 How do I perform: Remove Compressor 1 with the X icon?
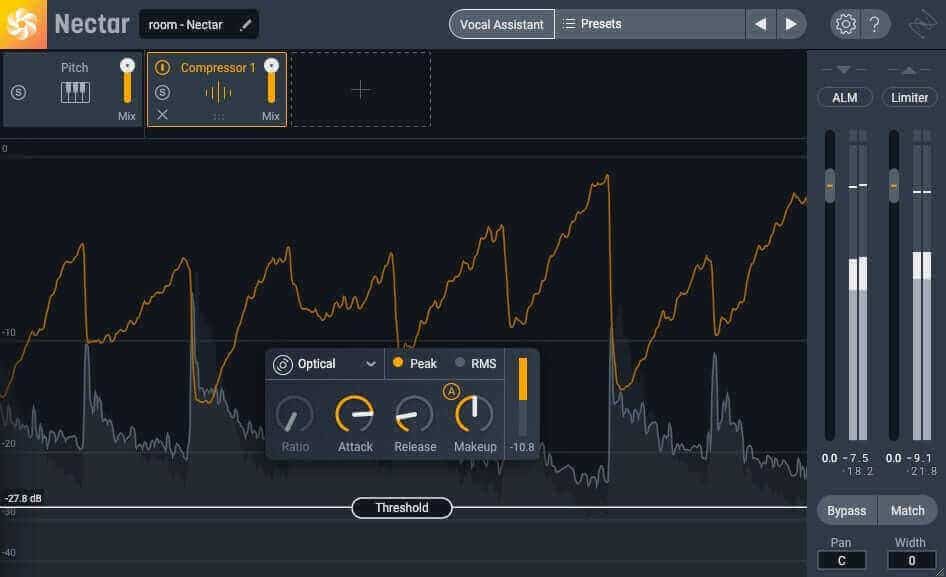(x=162, y=115)
